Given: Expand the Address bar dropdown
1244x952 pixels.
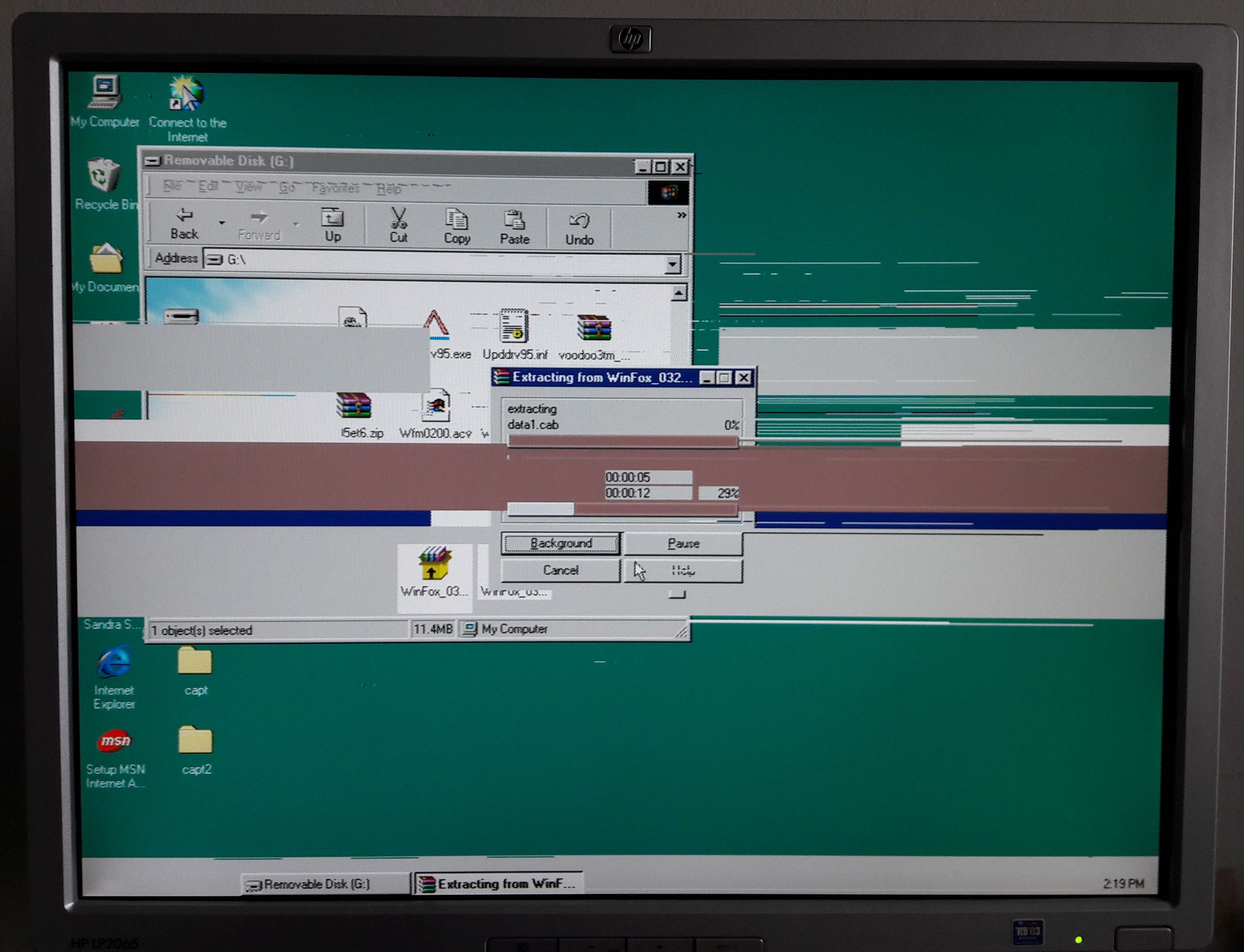Looking at the screenshot, I should 672,264.
